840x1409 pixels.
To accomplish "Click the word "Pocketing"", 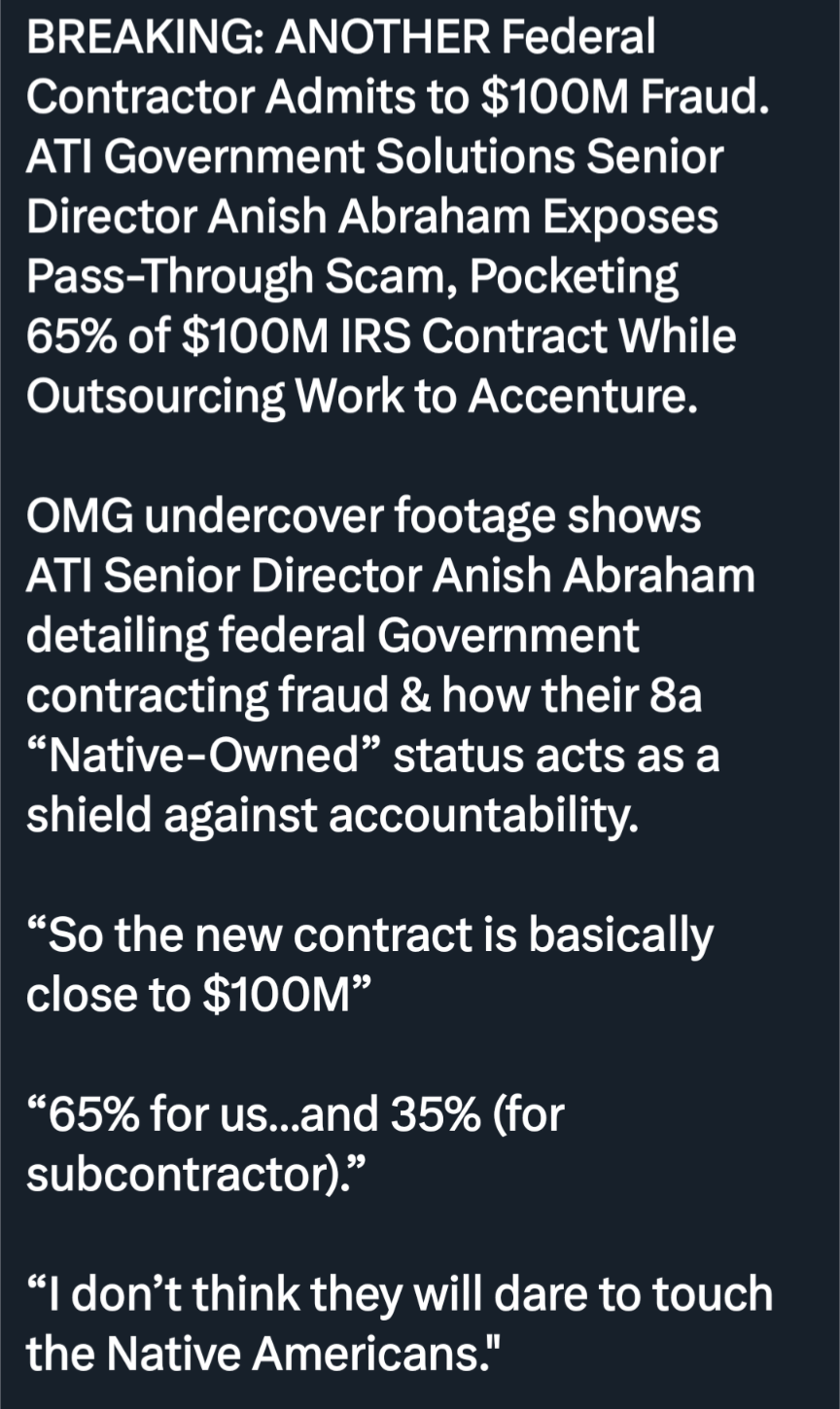I will coord(577,277).
